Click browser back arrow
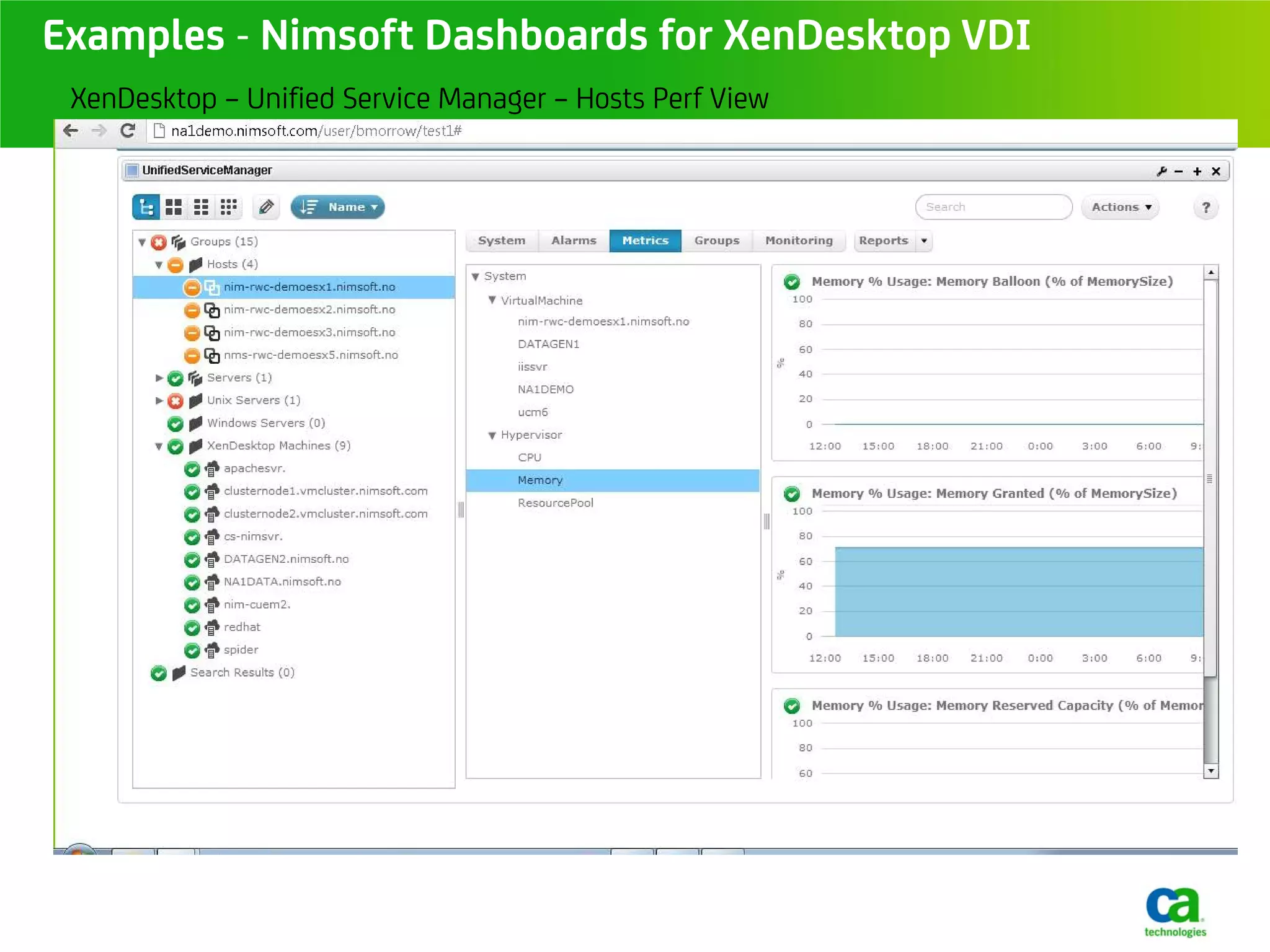Image resolution: width=1270 pixels, height=952 pixels. (x=71, y=131)
